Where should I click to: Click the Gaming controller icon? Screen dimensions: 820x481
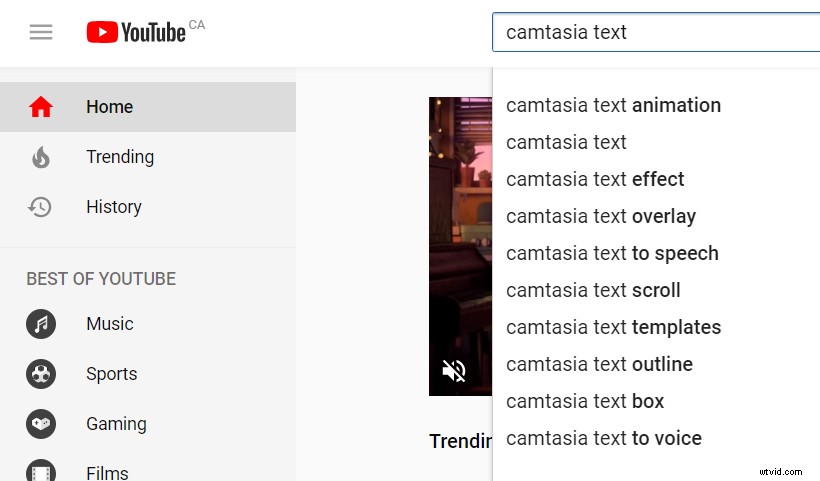tap(41, 424)
